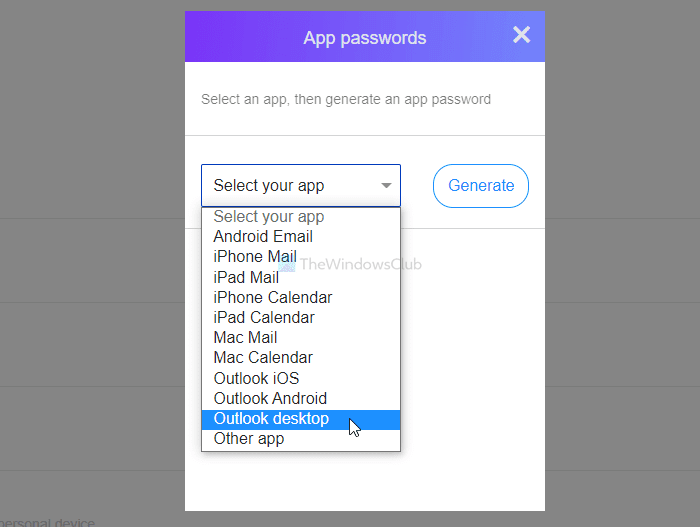Choose Mac Mail from the list
Viewport: 700px width, 527px height.
point(301,338)
